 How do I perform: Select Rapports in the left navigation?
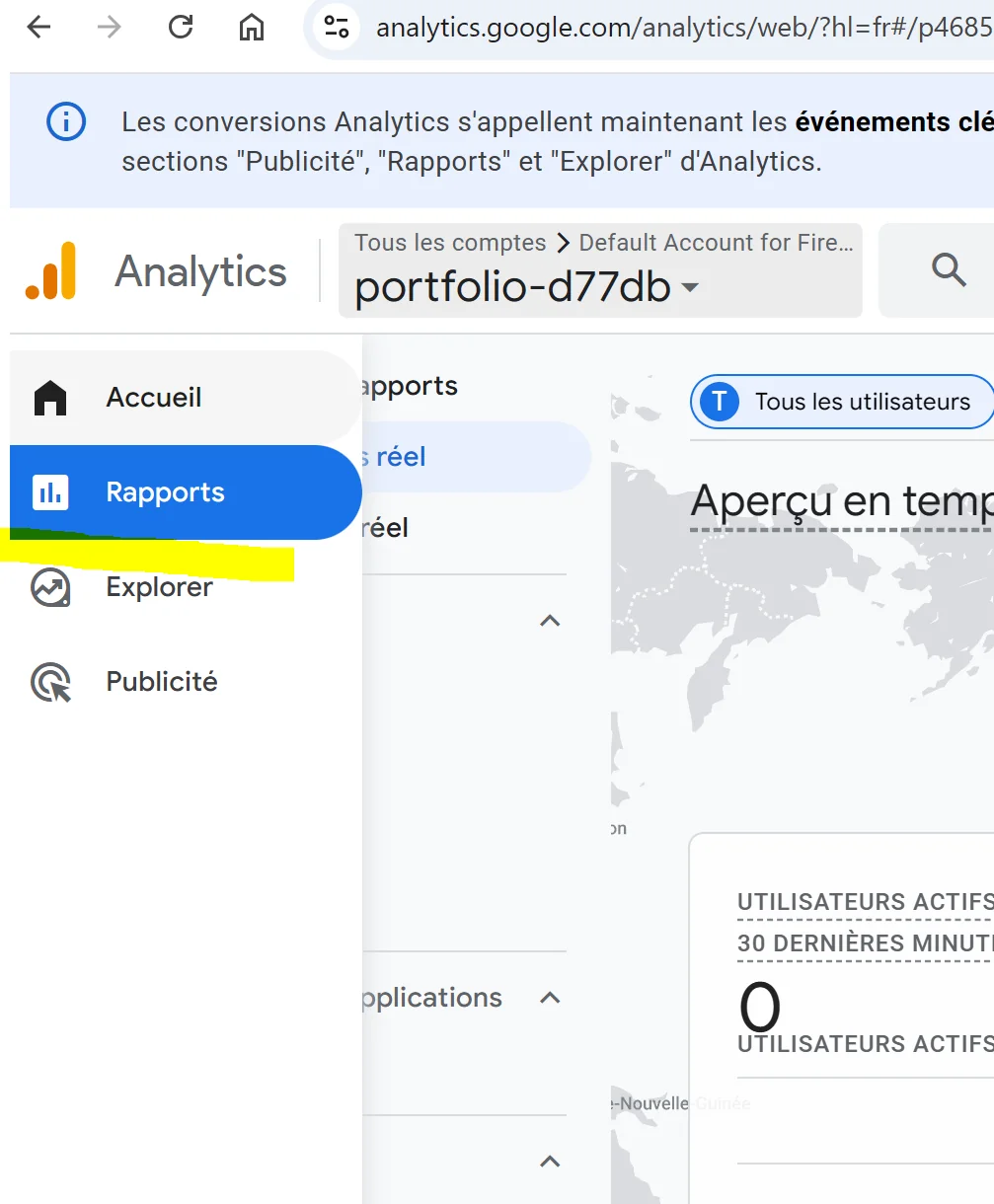(x=186, y=492)
